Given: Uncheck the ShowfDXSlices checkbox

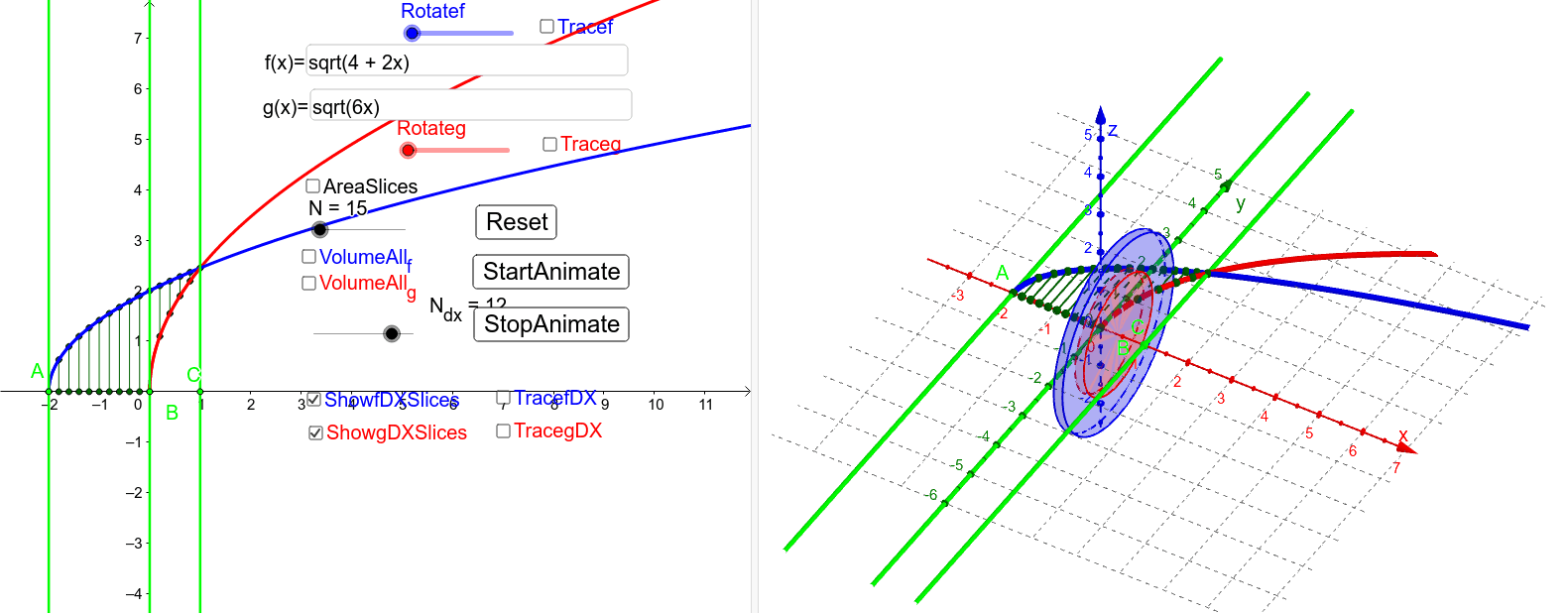Looking at the screenshot, I should [314, 400].
